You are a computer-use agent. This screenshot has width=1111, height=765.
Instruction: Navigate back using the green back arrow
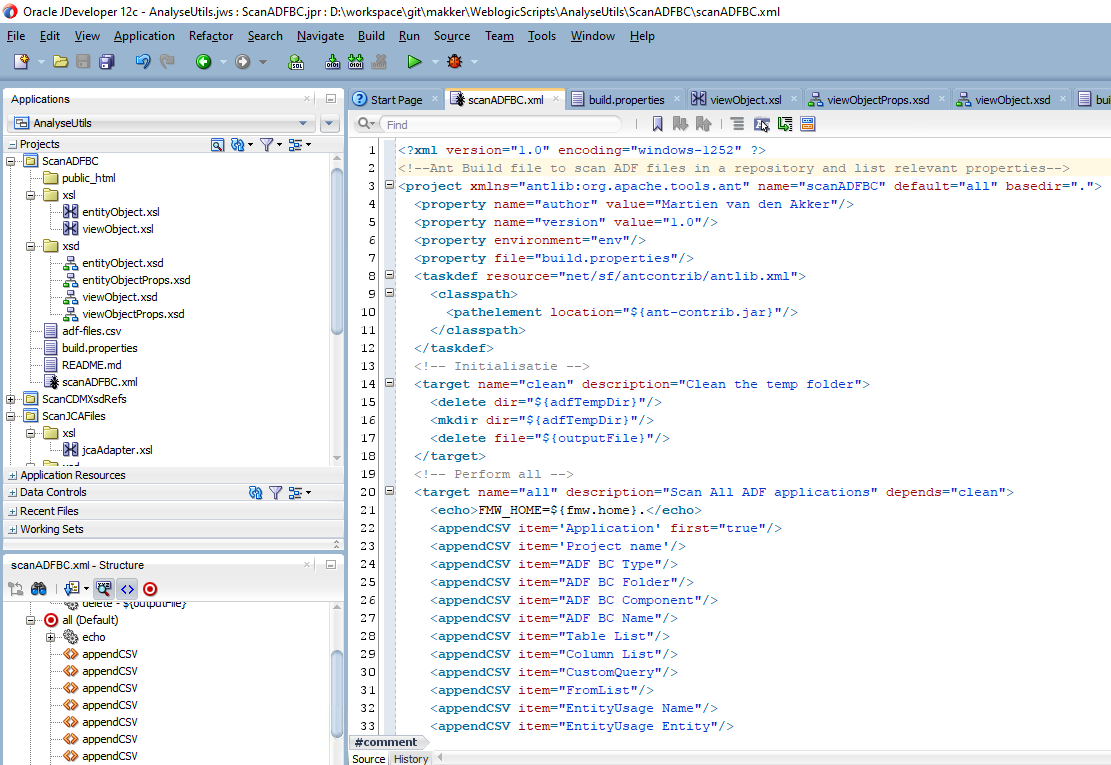(204, 60)
